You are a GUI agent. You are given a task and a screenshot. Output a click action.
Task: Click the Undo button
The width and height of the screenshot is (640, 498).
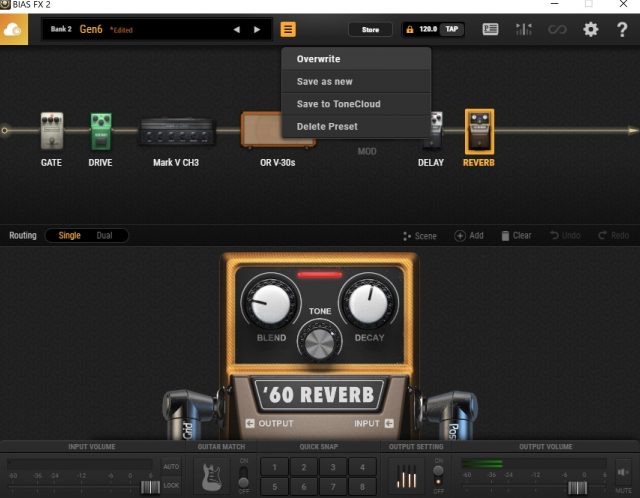pos(565,236)
